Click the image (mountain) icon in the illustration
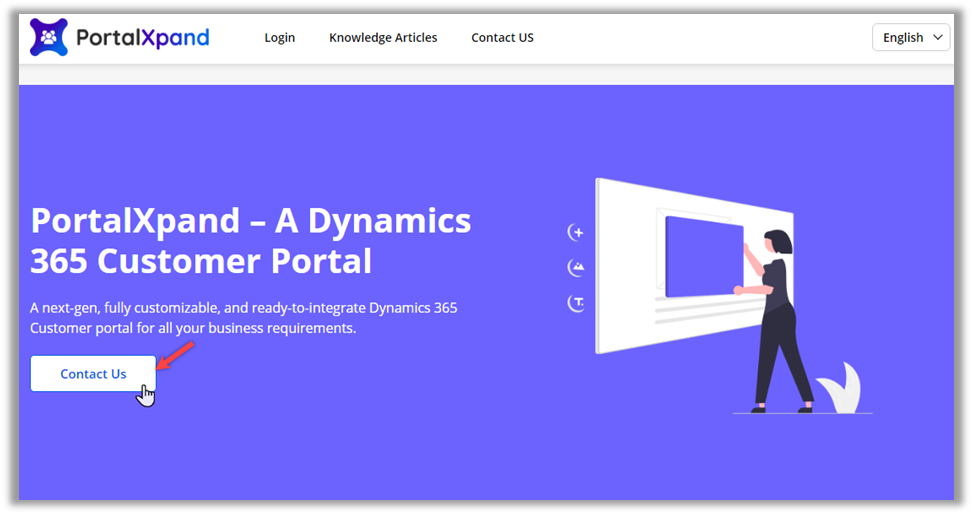 [576, 267]
